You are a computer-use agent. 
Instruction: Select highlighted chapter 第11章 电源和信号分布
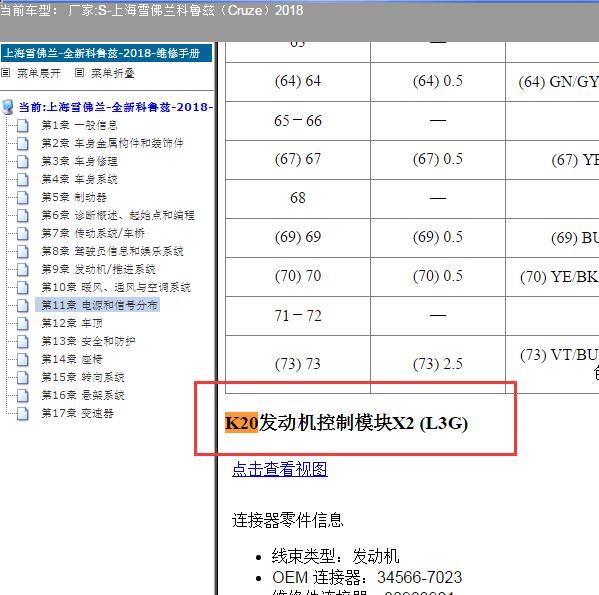(97, 305)
